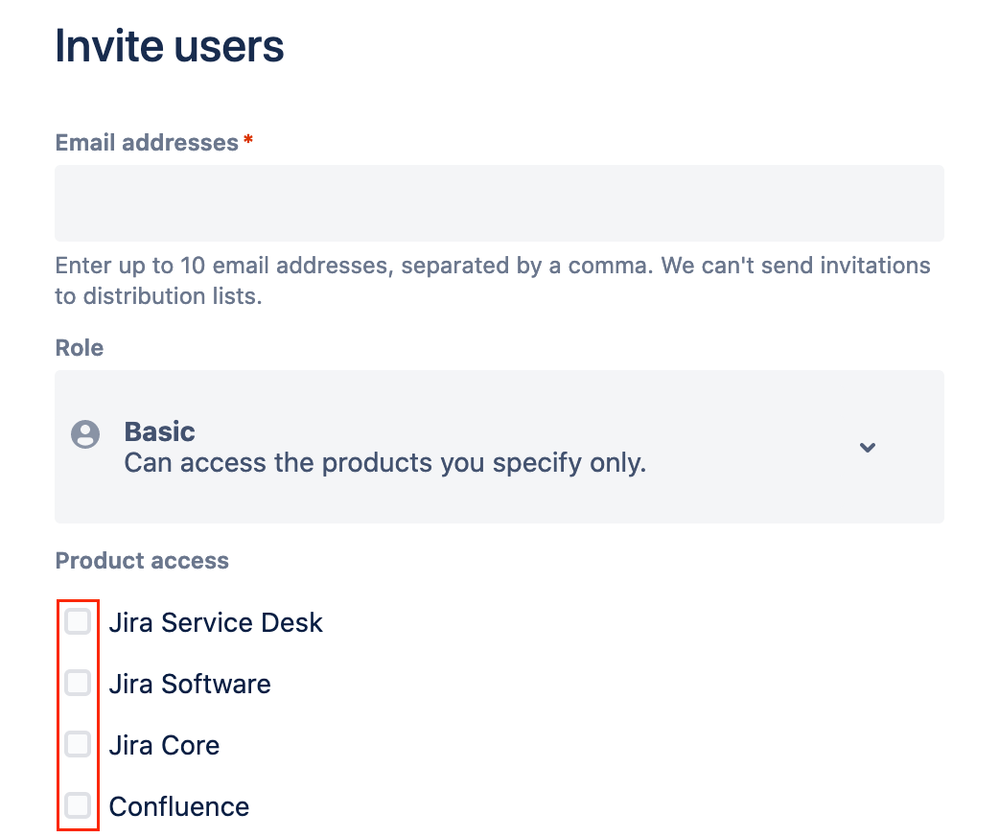Click the "Confluence" label text

coord(179,806)
